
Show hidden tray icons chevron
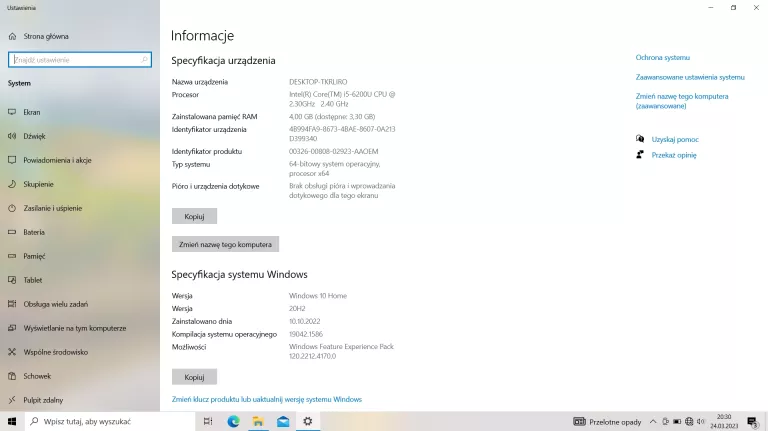[x=653, y=421]
